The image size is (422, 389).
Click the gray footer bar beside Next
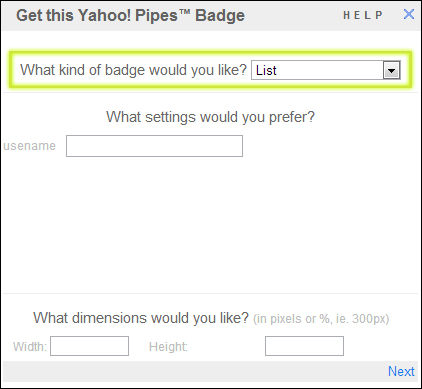(x=193, y=371)
